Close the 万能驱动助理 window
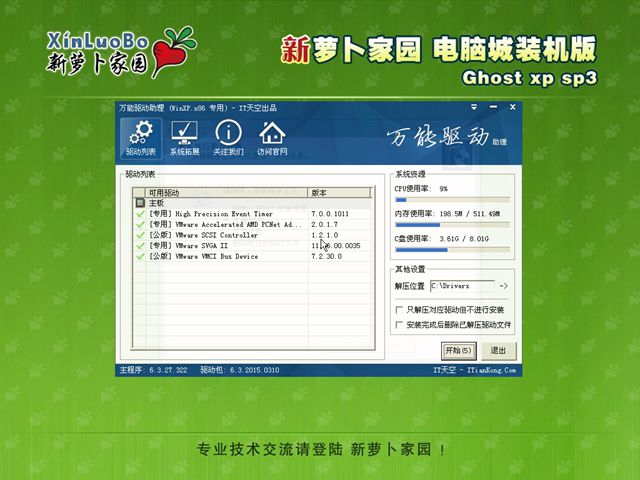Image resolution: width=640 pixels, height=480 pixels. click(513, 107)
